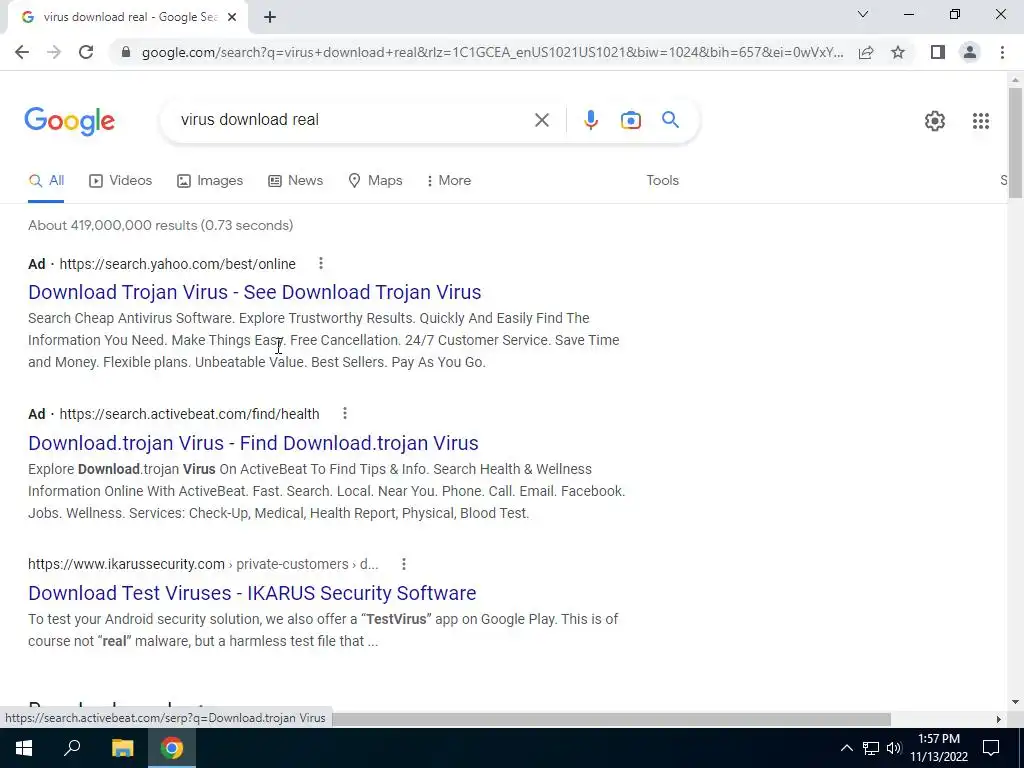The image size is (1024, 768).
Task: Open the Windows Start menu
Action: (x=24, y=748)
